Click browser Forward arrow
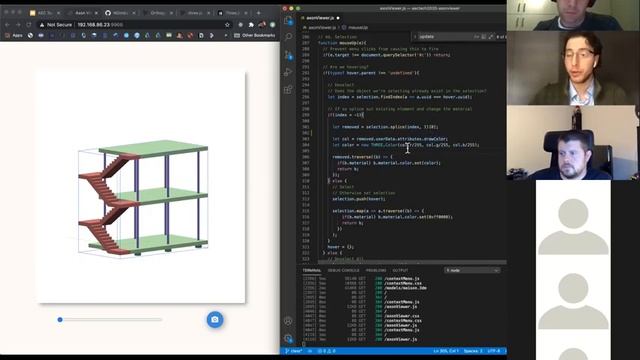The height and width of the screenshot is (360, 640). (18, 25)
